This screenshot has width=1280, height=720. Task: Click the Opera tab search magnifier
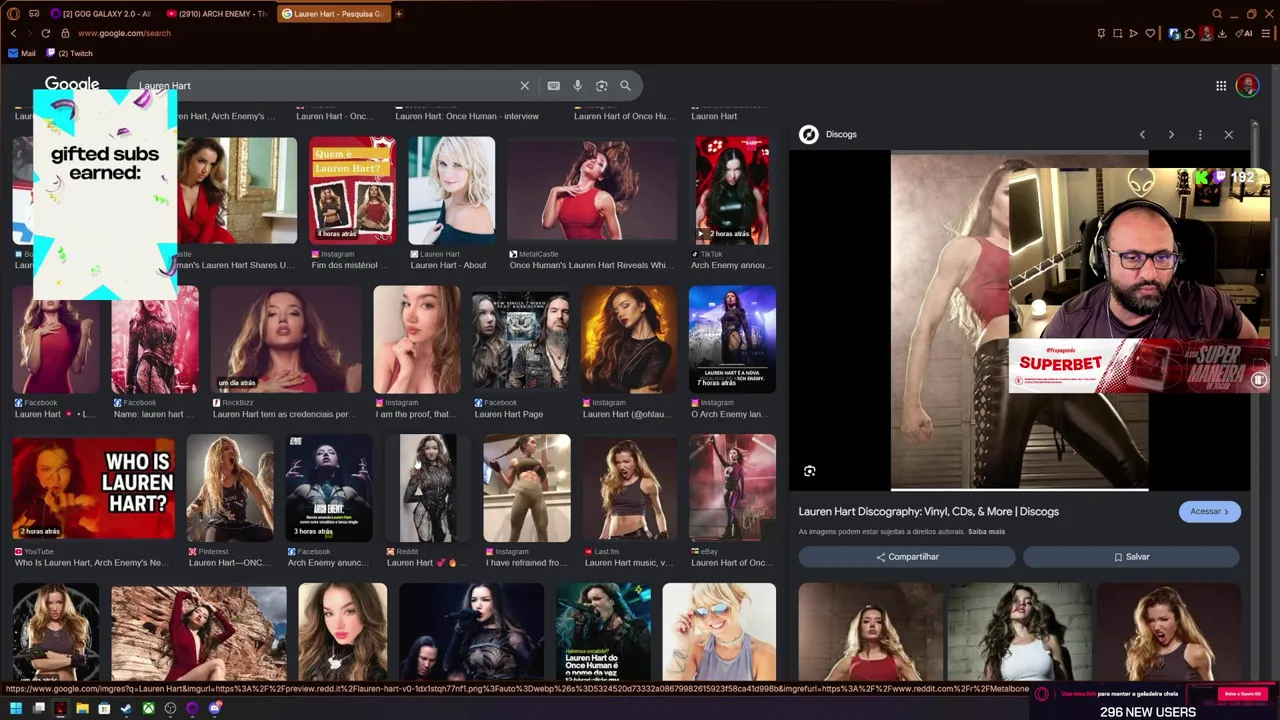tap(1217, 14)
